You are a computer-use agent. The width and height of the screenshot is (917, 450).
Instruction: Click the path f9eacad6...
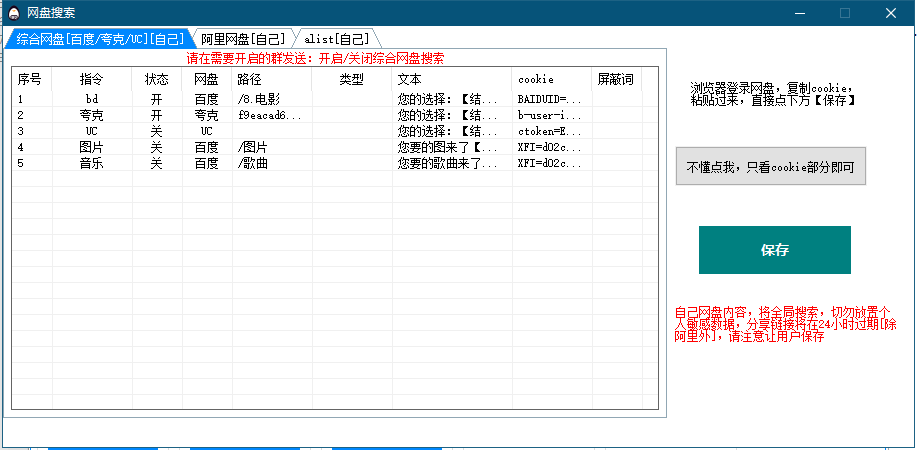pyautogui.click(x=272, y=115)
